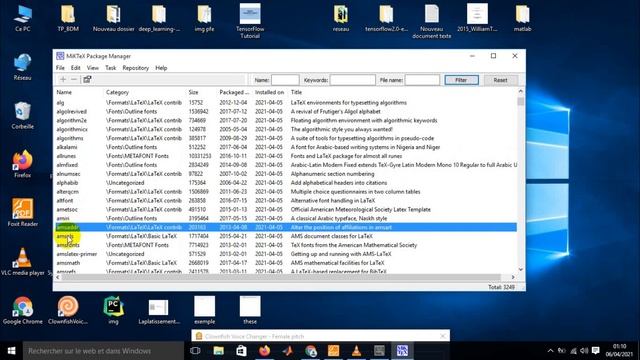Click the Windows taskbar search box
Screen dimensions: 640x360
(x=103, y=351)
